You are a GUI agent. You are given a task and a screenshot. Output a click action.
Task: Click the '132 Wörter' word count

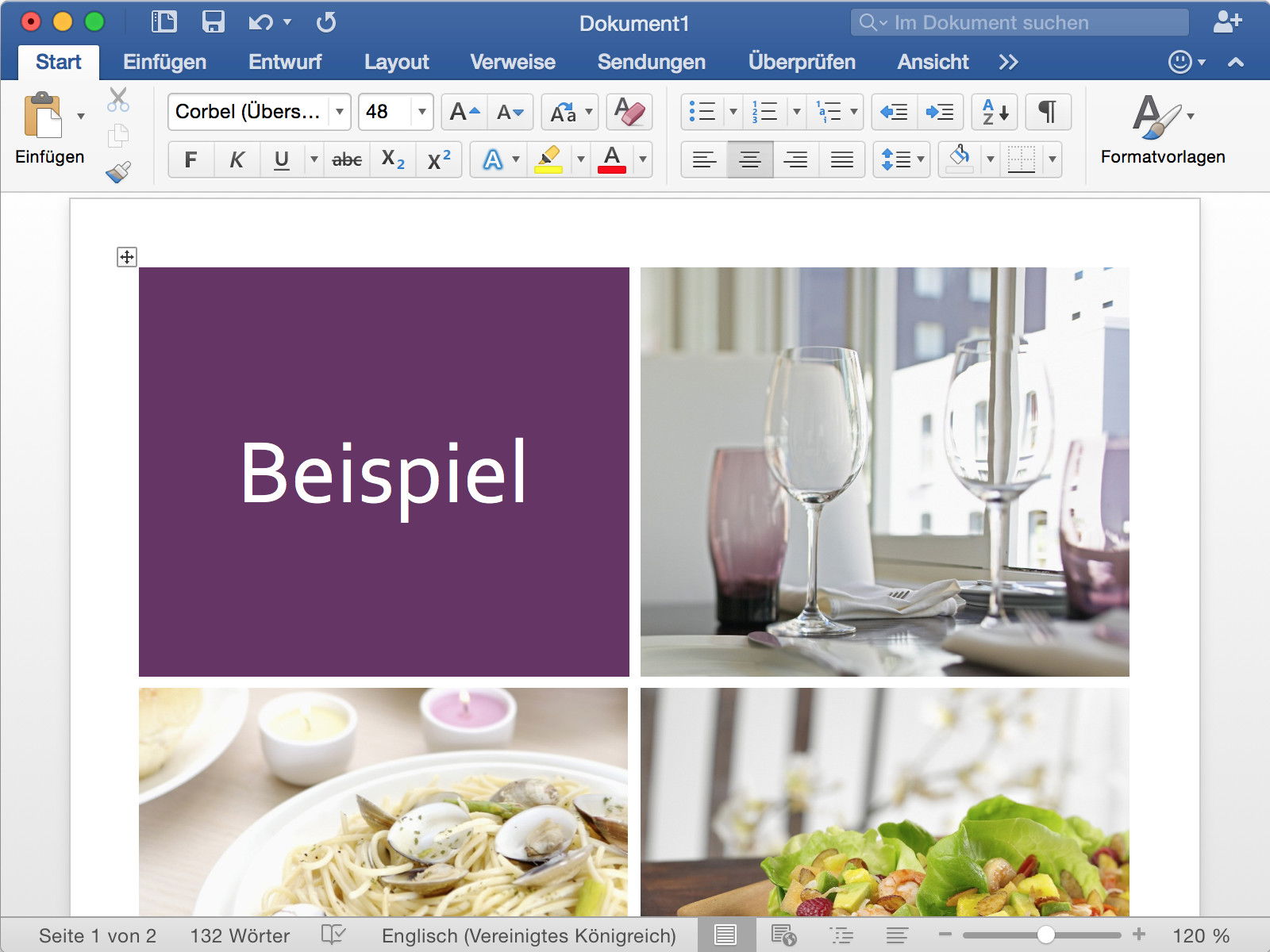(240, 935)
